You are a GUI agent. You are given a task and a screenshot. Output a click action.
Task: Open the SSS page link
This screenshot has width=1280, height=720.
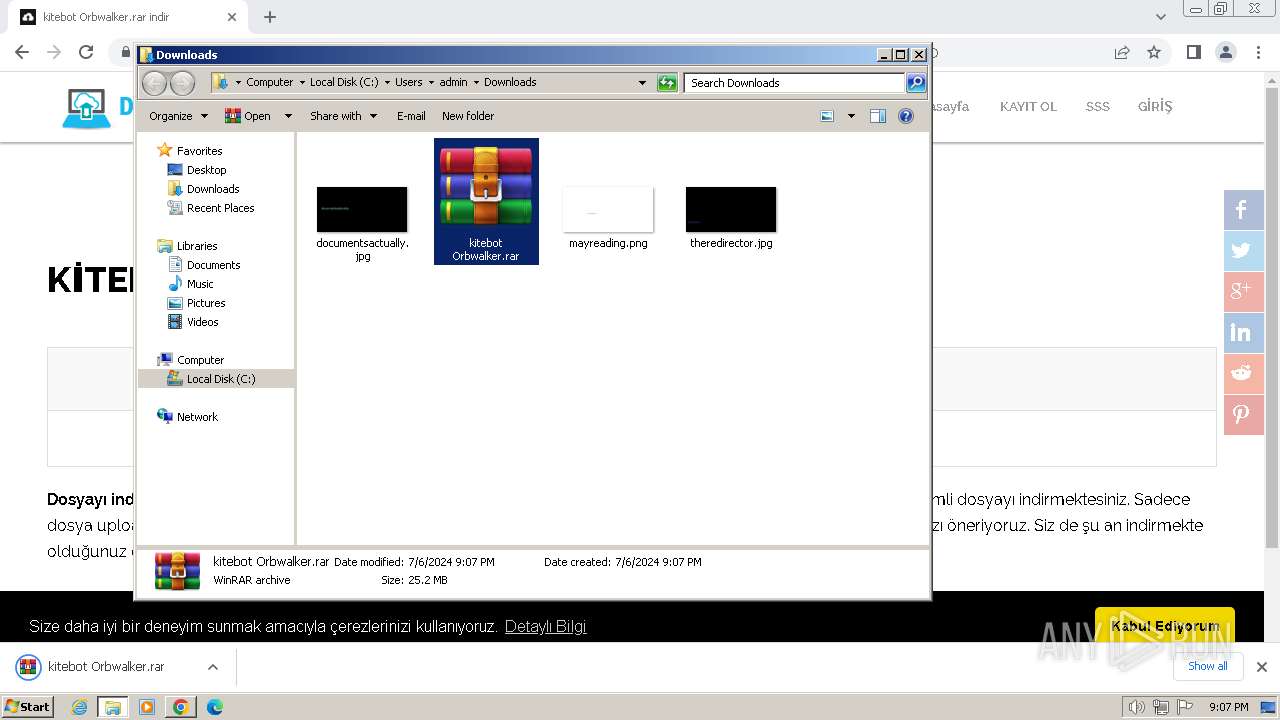tap(1098, 106)
